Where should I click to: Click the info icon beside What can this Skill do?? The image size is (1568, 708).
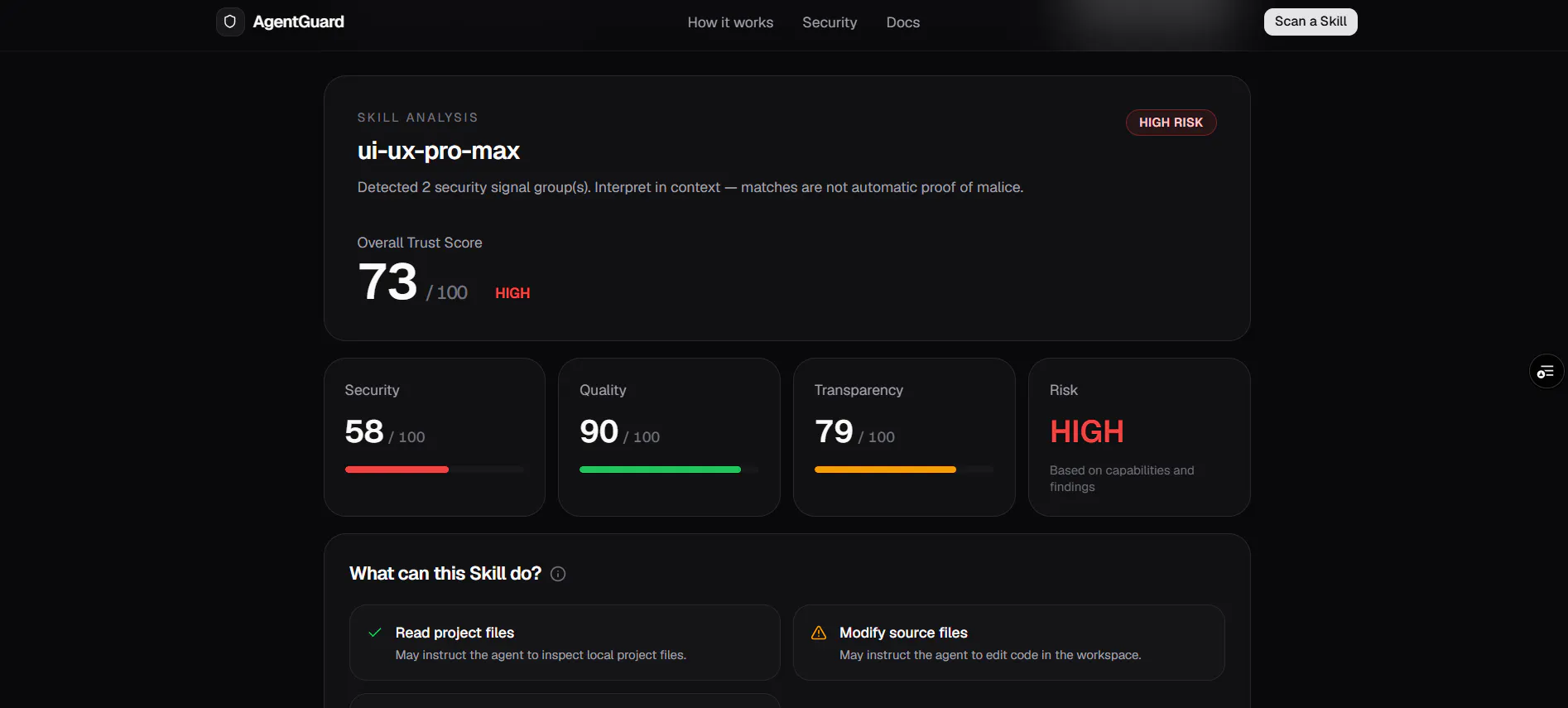[558, 574]
